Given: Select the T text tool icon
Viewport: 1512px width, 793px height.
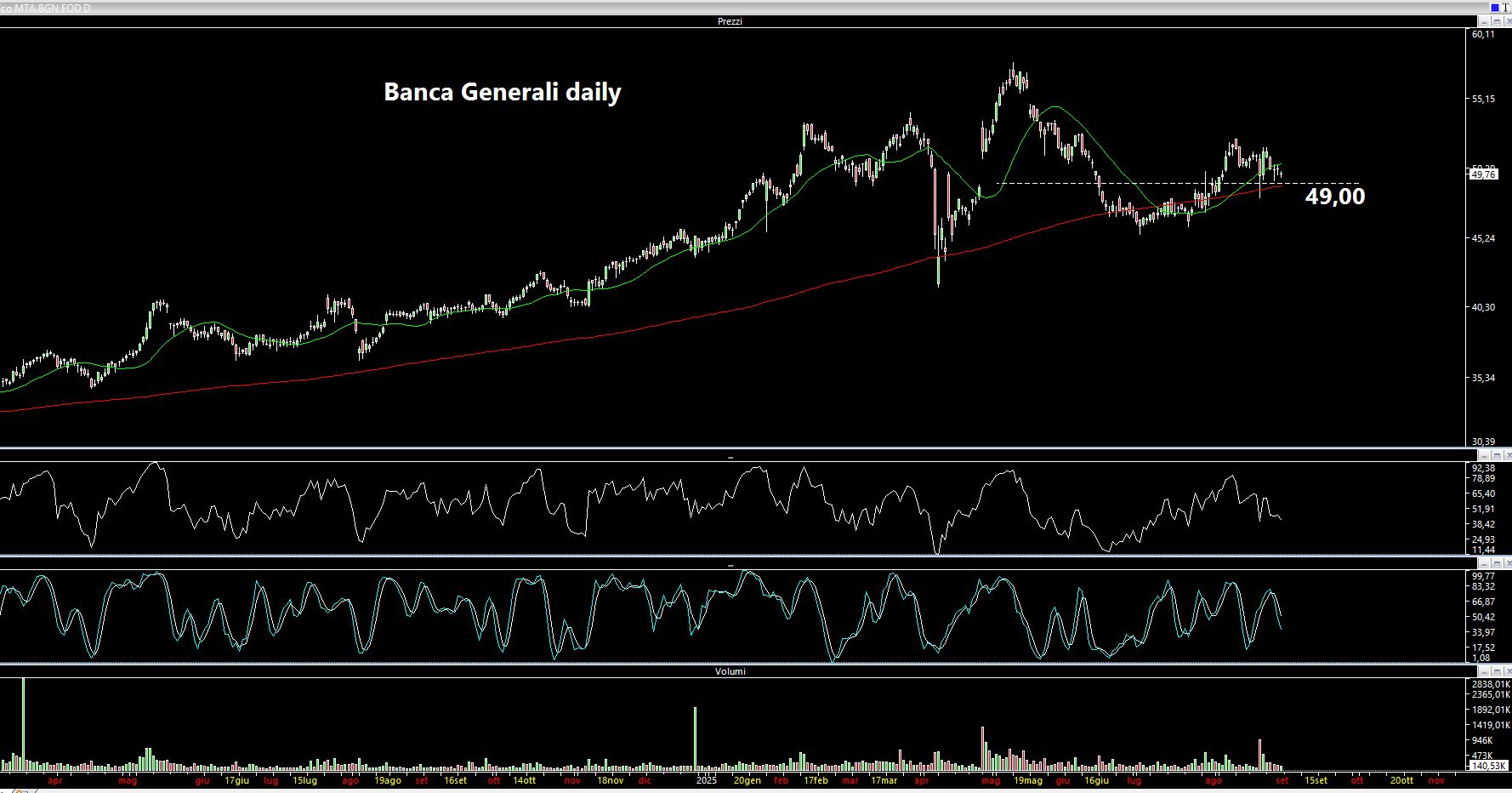Looking at the screenshot, I should [x=1505, y=8].
